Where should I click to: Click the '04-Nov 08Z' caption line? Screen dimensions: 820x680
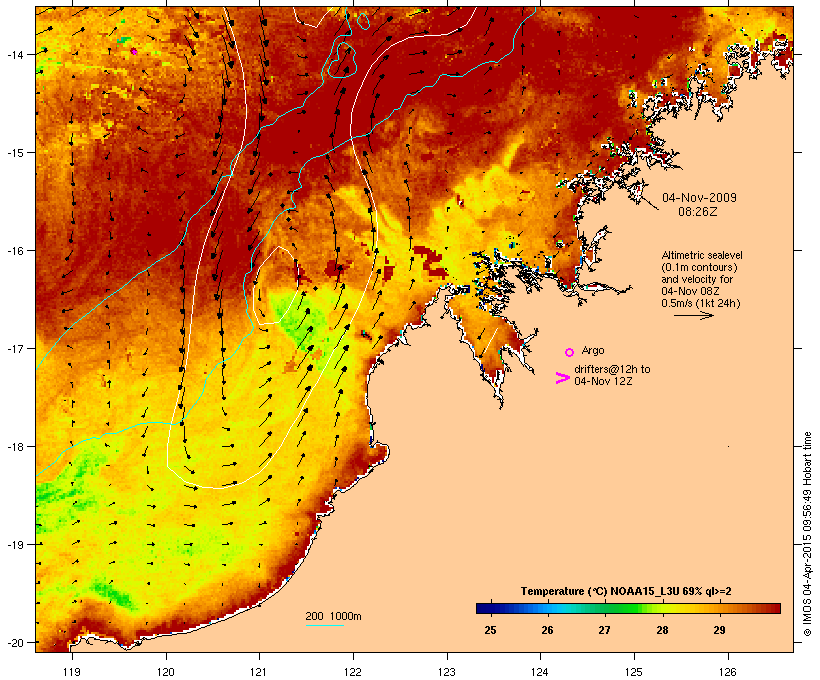pos(690,291)
